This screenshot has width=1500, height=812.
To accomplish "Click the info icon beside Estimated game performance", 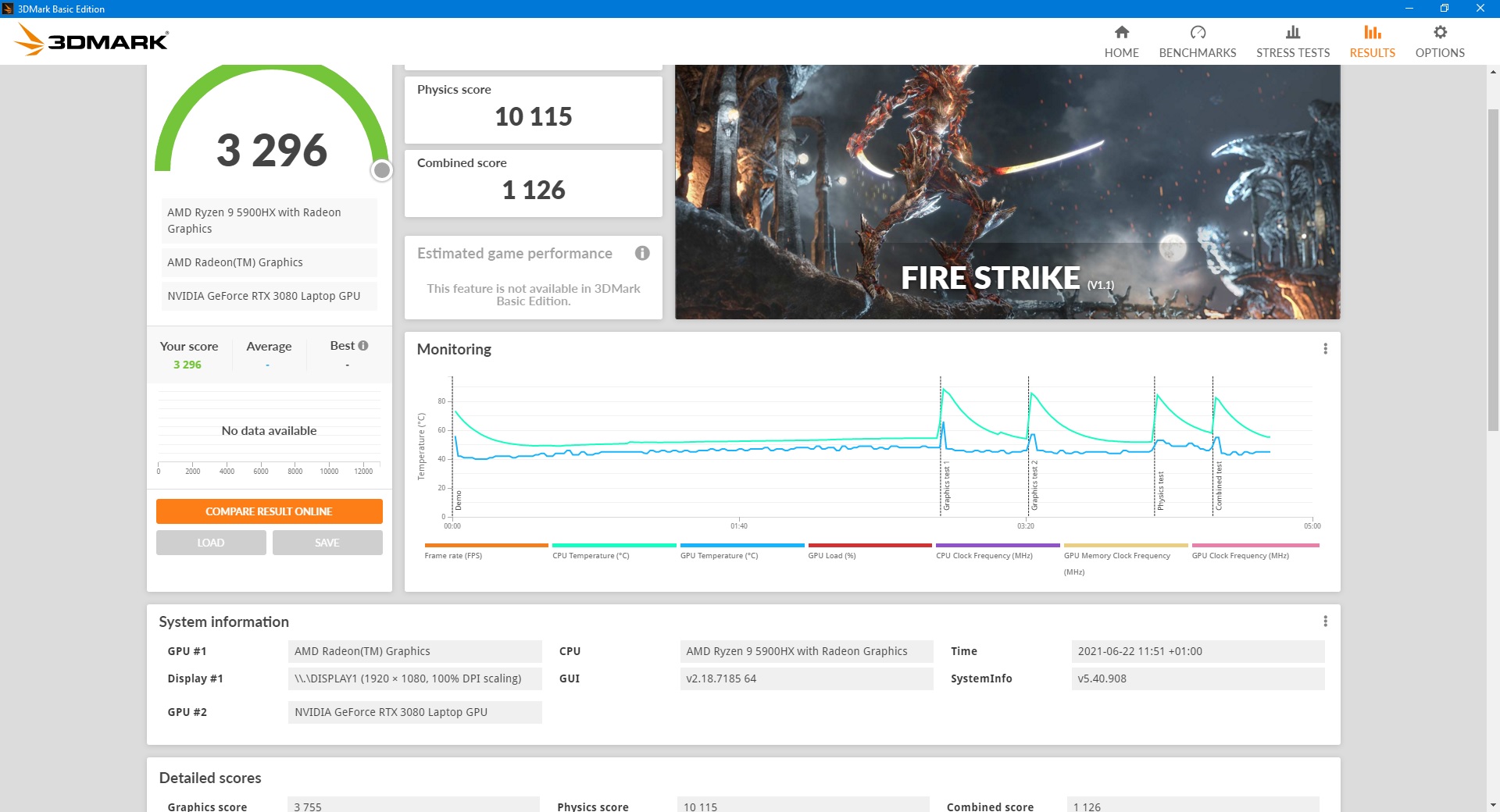I will coord(642,253).
